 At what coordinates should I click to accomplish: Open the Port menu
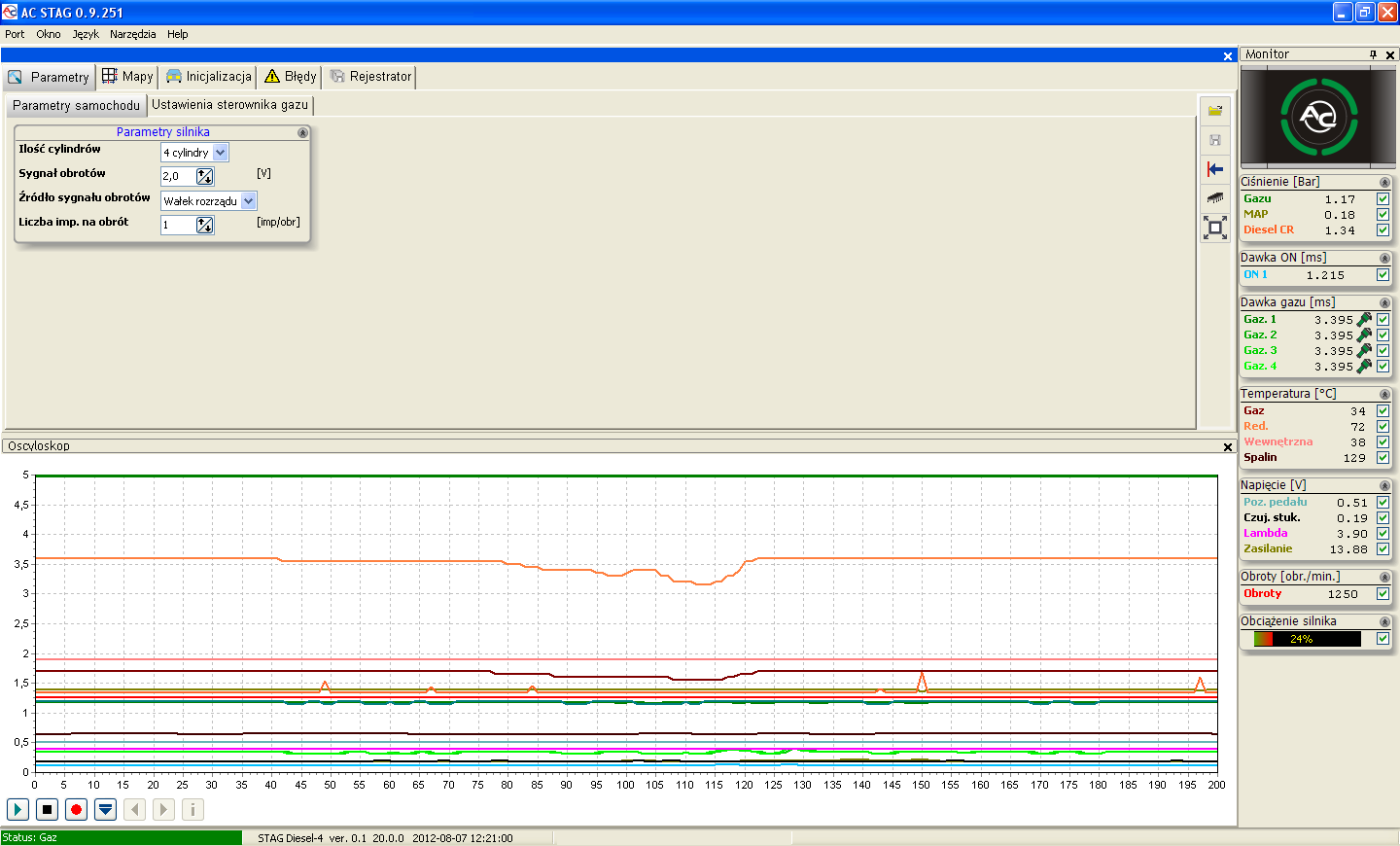(x=15, y=34)
